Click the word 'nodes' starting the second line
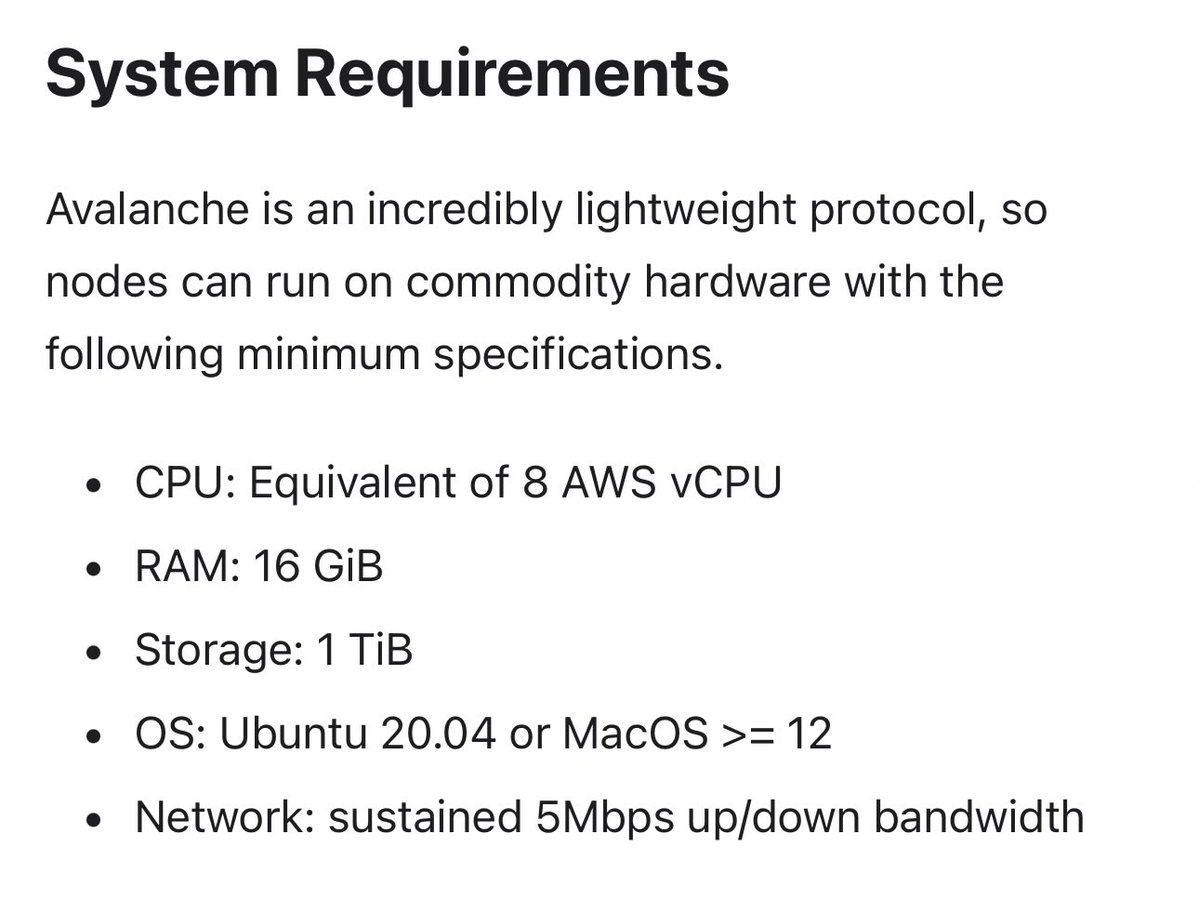 [106, 283]
